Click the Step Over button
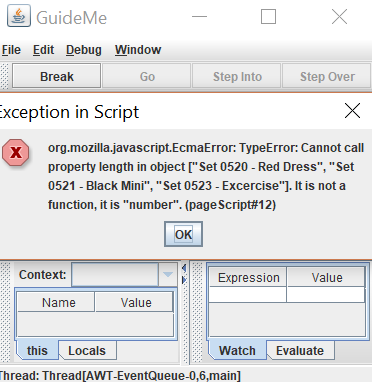Screen dimensions: 372x382 coord(327,77)
